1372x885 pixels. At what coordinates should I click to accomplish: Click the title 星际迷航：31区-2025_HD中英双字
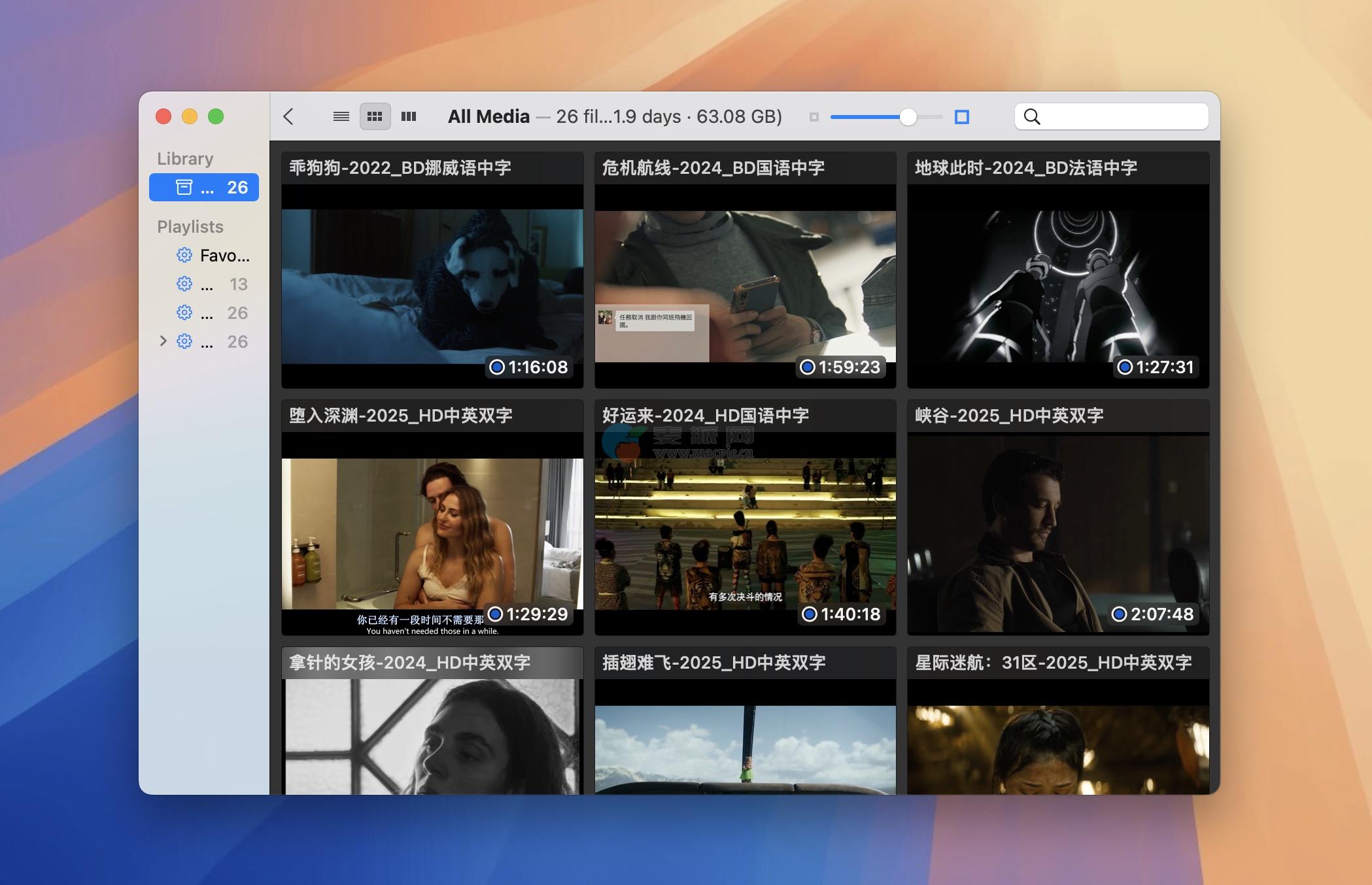[1054, 663]
